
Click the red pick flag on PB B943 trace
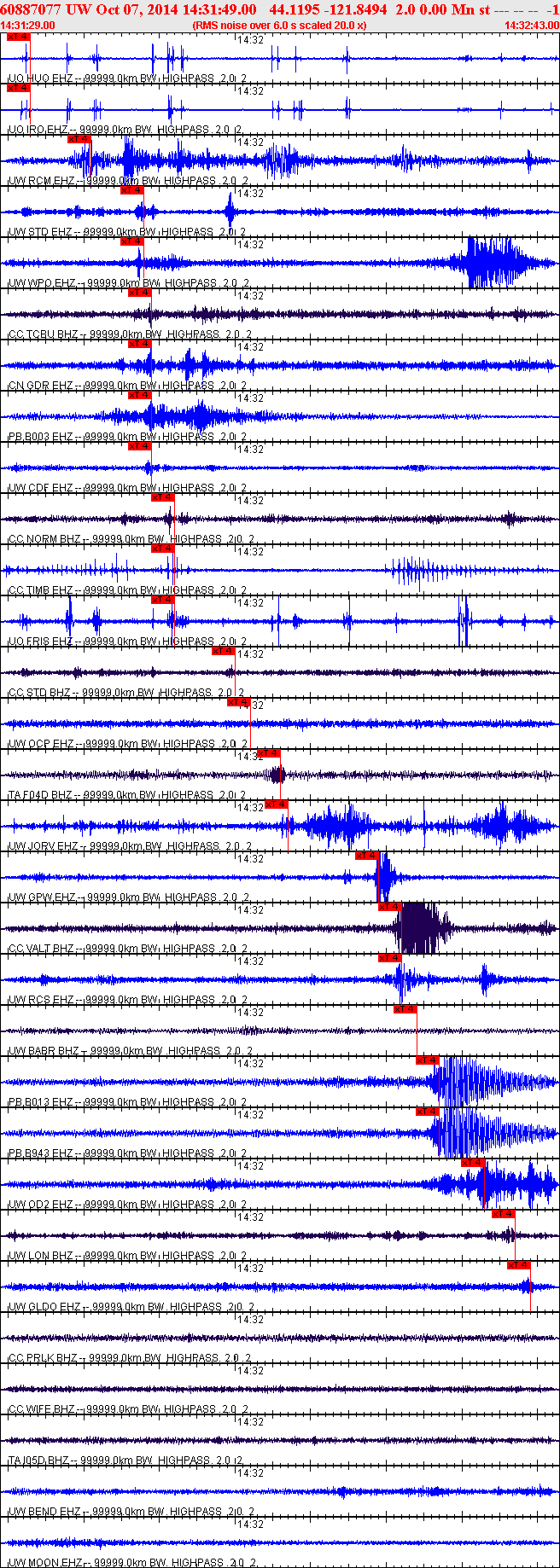point(428,1112)
